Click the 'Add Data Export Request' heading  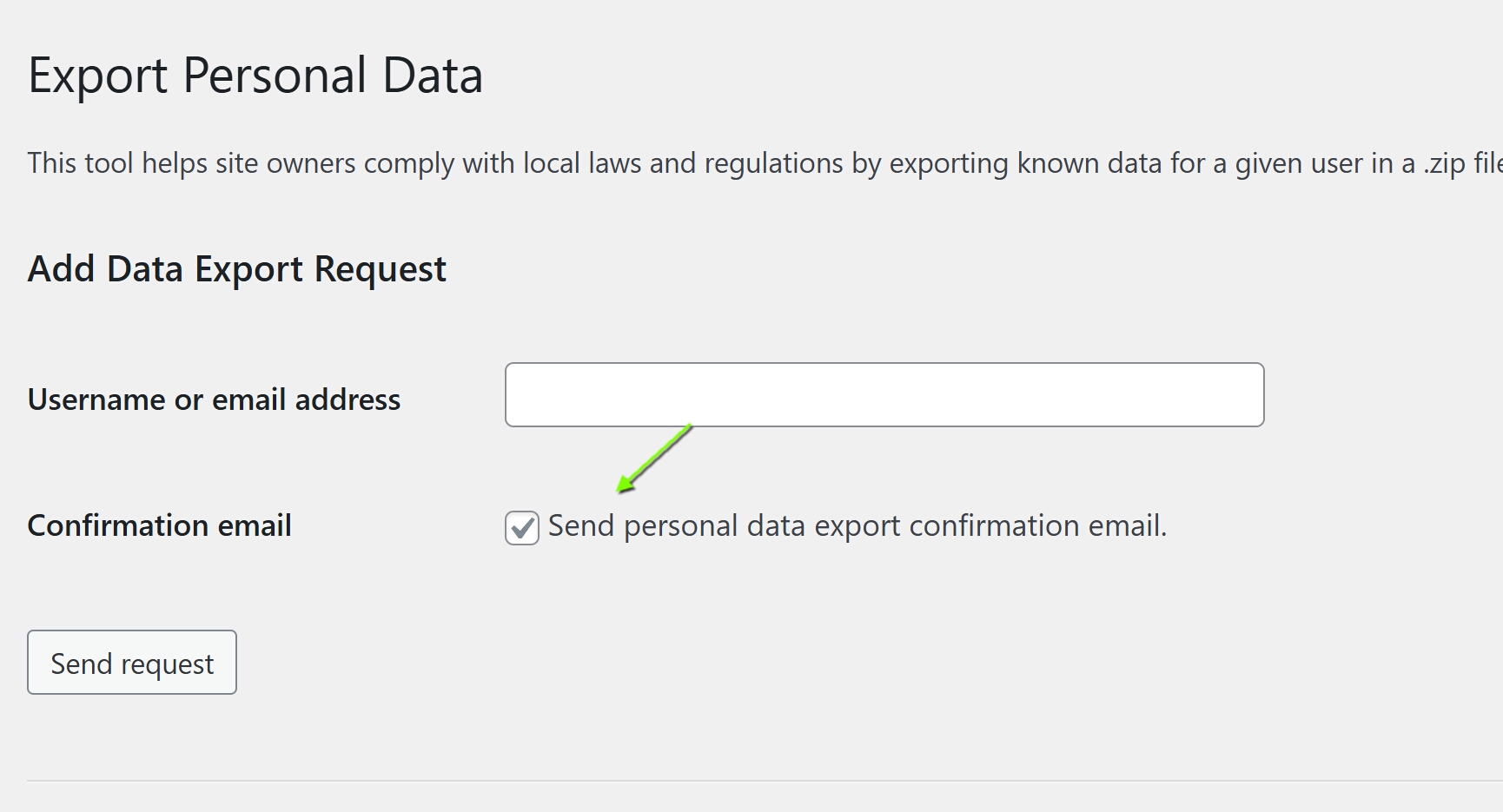pyautogui.click(x=237, y=269)
